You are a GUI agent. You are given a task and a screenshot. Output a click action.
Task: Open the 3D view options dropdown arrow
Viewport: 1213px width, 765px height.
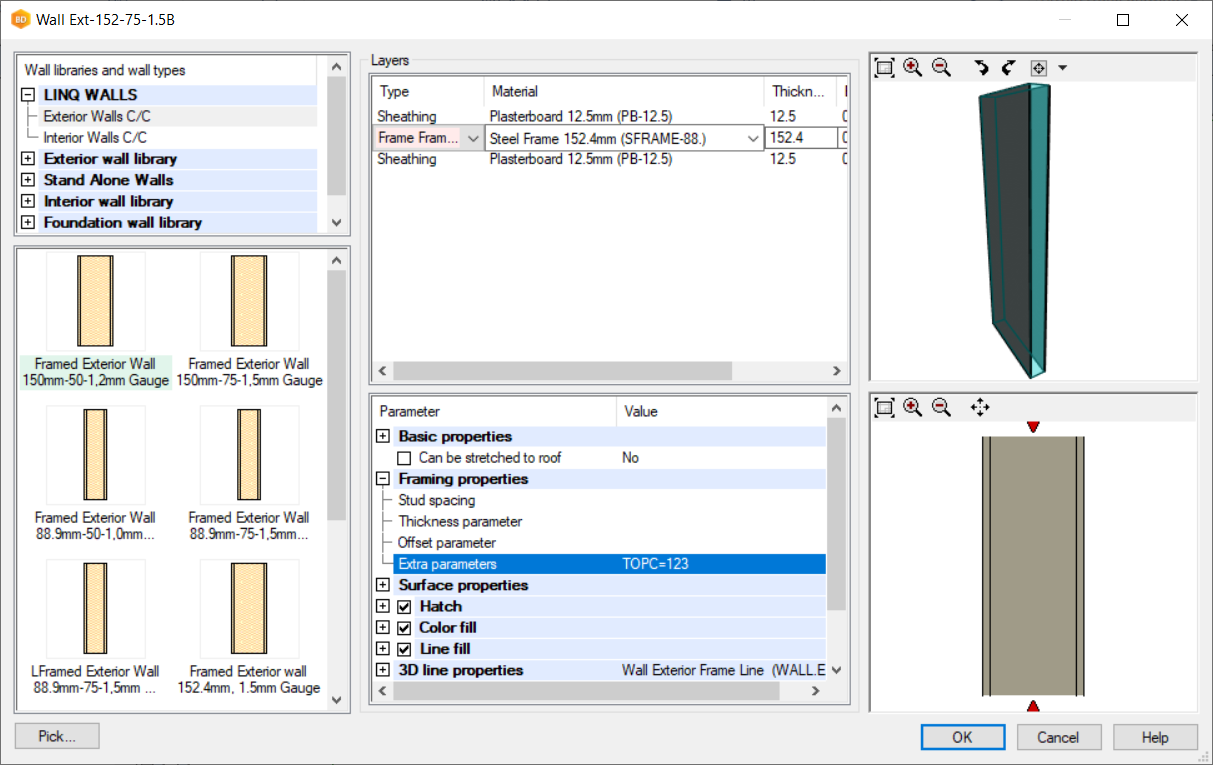click(x=1062, y=68)
